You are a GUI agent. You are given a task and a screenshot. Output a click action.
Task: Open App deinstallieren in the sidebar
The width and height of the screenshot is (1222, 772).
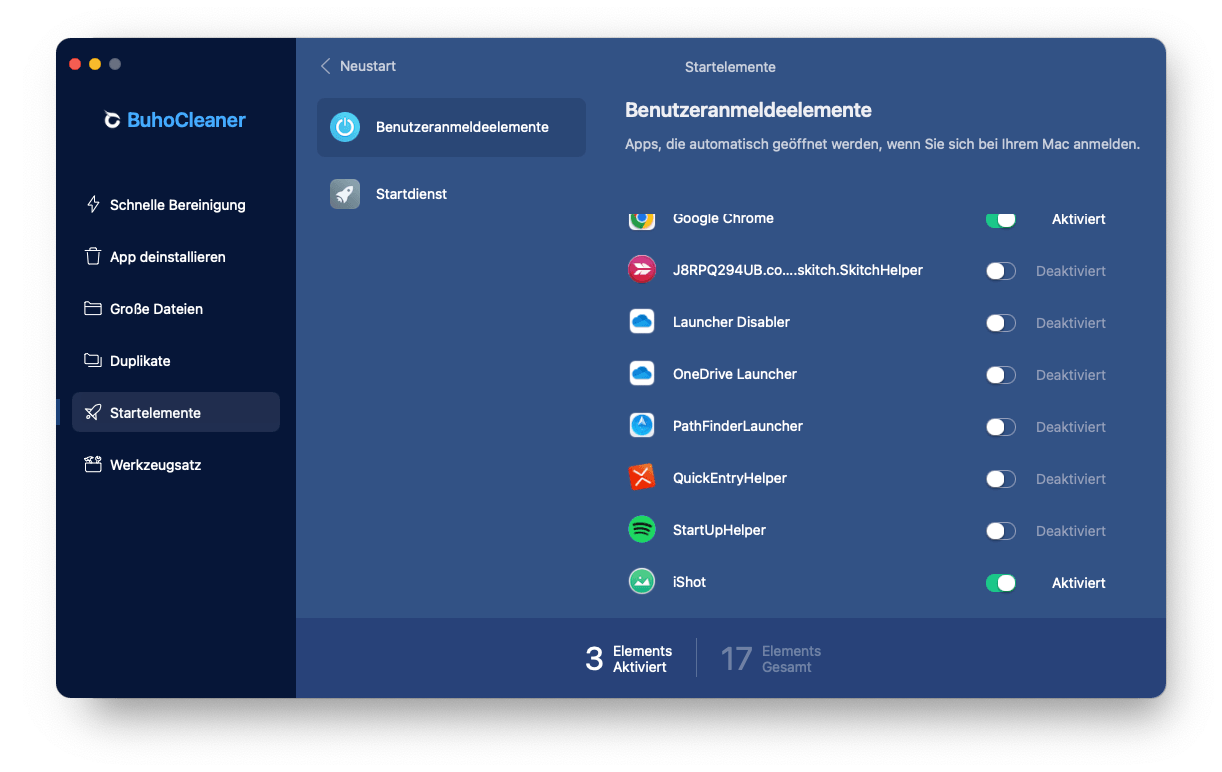tap(167, 257)
